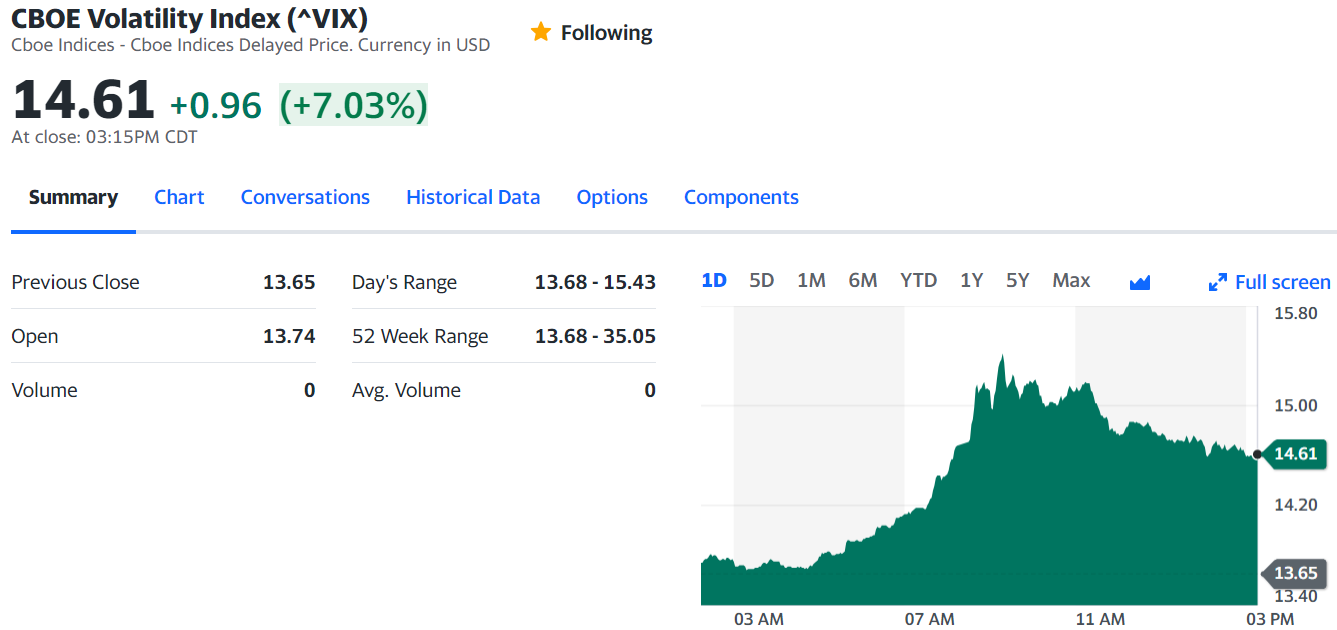Click the Day's Range value 13.68 - 15.43
The width and height of the screenshot is (1337, 630).
click(595, 282)
